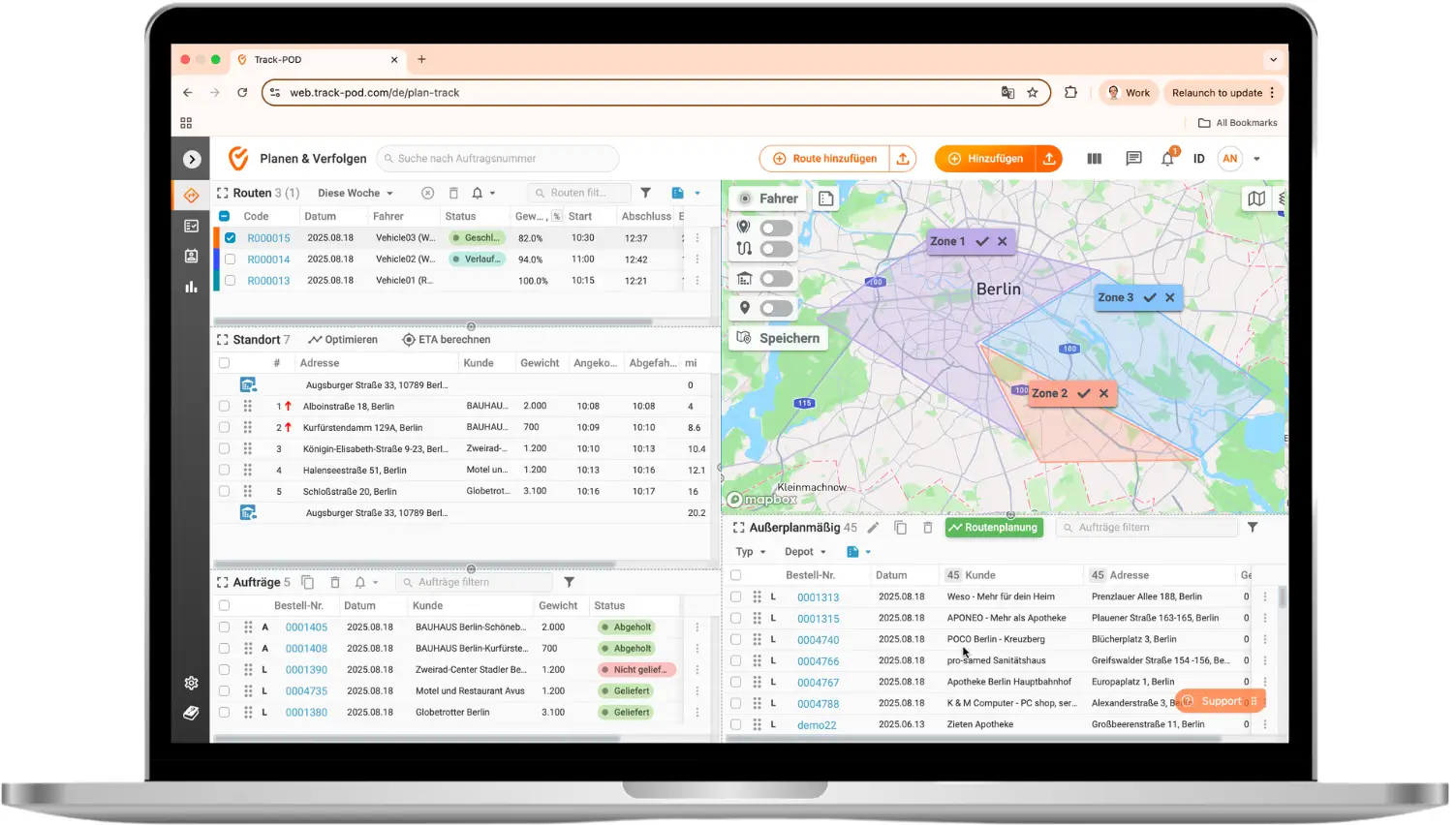Click the filter funnel in Routen panel
Screen dimensions: 1456x825
646,193
